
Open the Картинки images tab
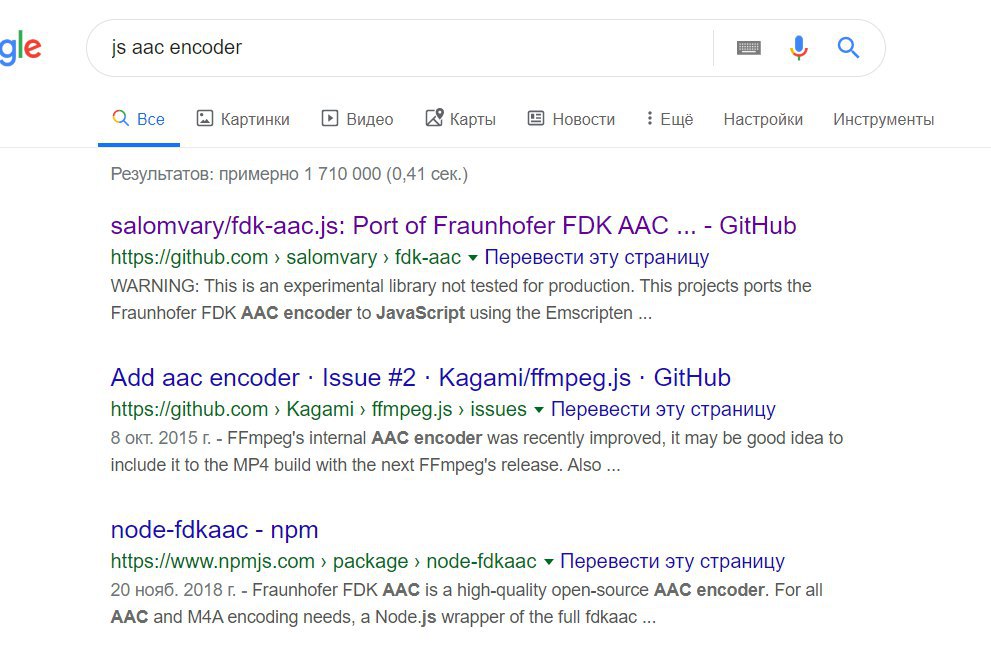[243, 119]
